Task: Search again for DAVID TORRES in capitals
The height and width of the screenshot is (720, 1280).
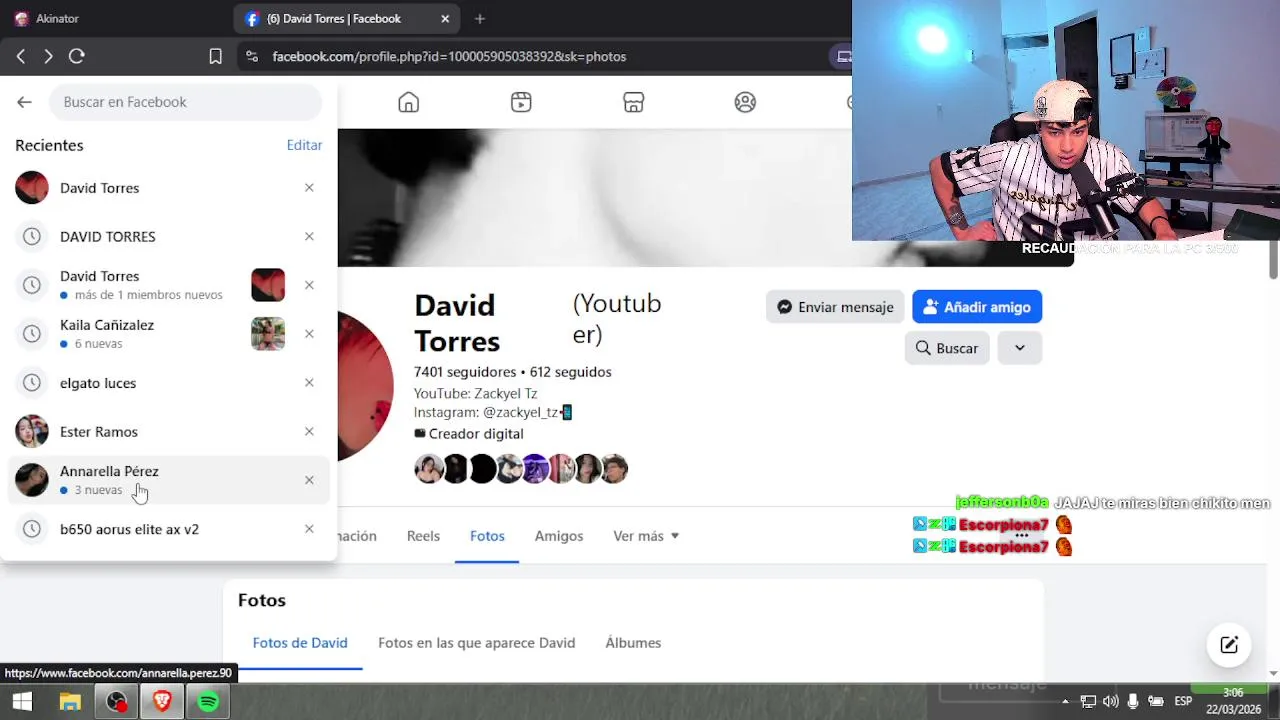Action: [x=168, y=237]
